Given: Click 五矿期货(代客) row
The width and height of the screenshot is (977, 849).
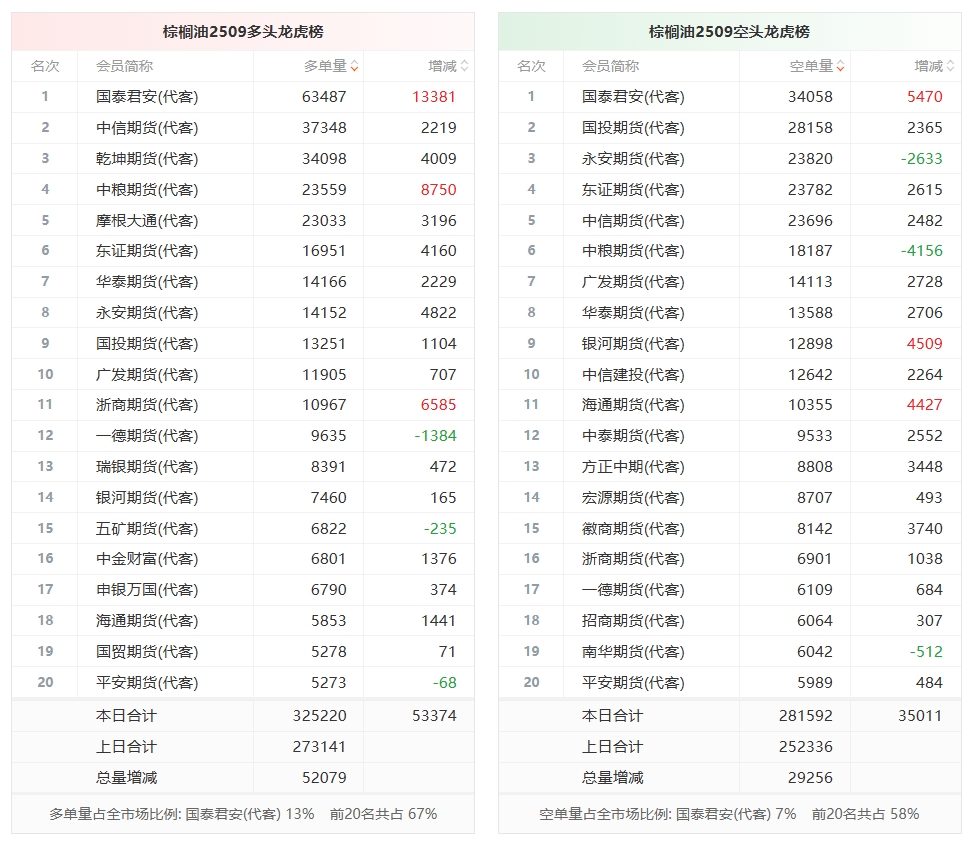Looking at the screenshot, I should pyautogui.click(x=243, y=528).
